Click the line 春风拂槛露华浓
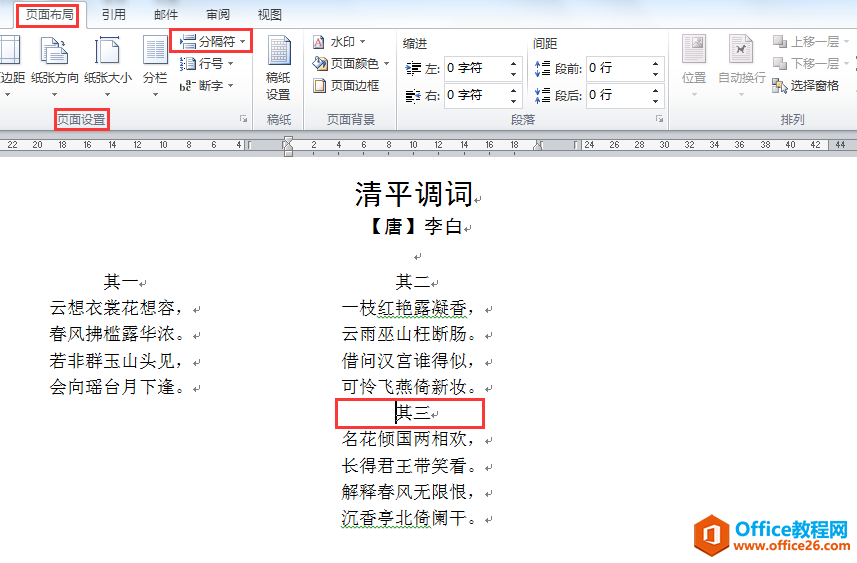Screen dimensions: 857x563 (x=116, y=334)
